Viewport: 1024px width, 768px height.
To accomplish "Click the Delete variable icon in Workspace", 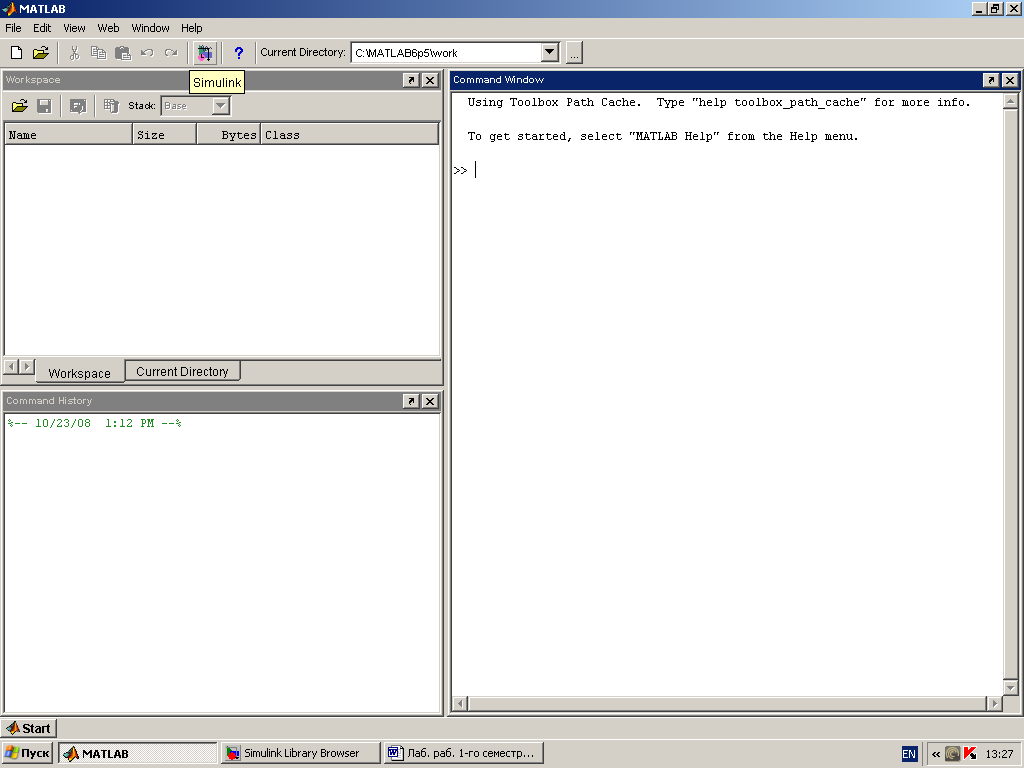I will click(x=111, y=106).
